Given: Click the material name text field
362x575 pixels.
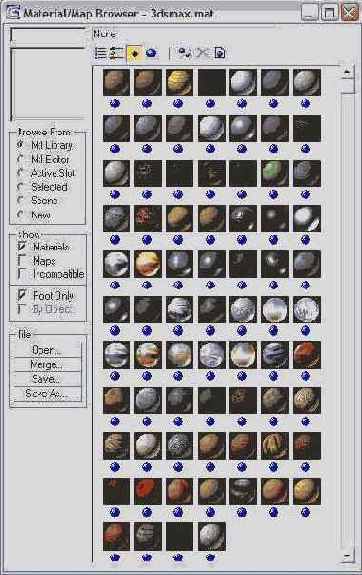Looking at the screenshot, I should (x=48, y=36).
